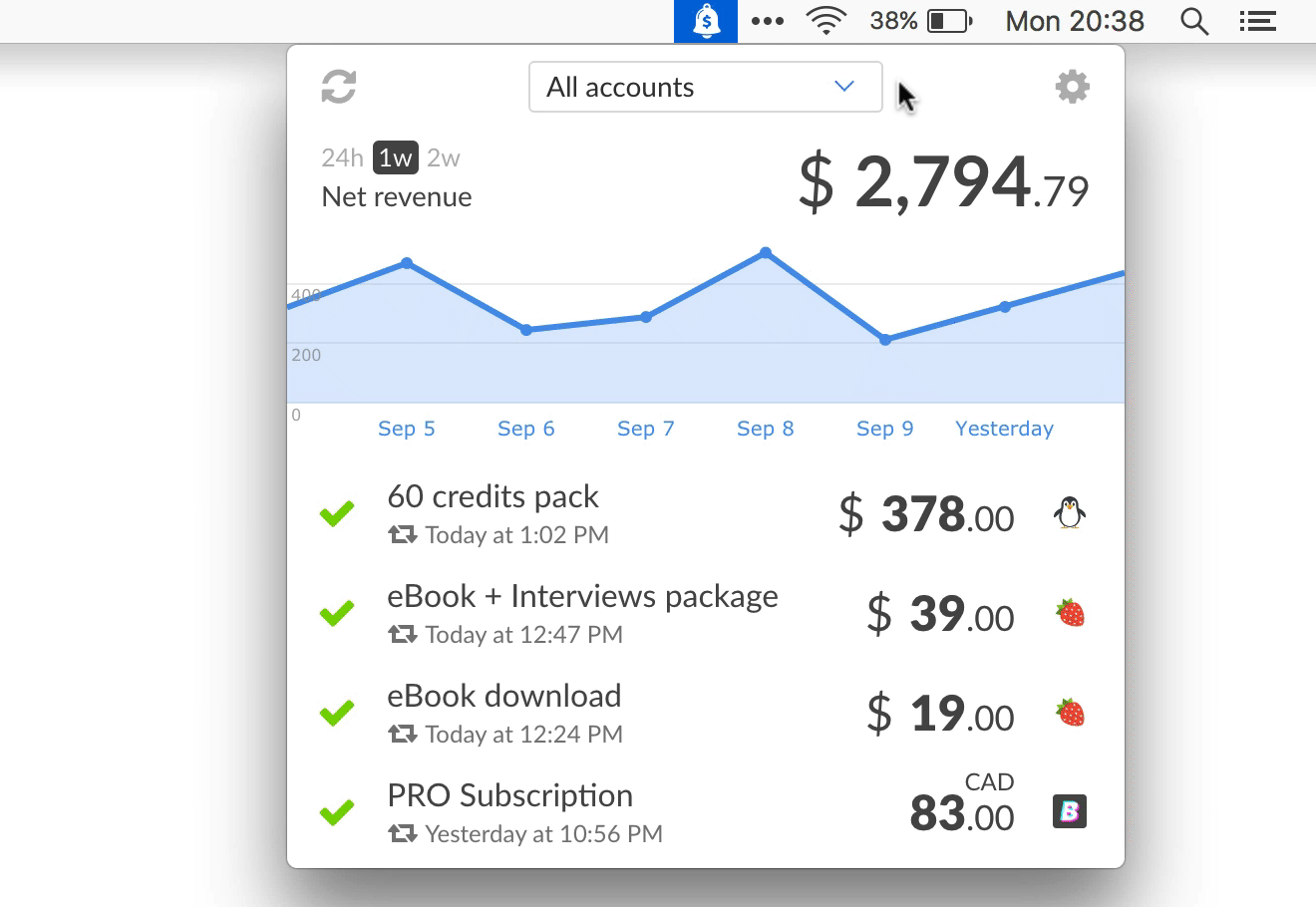Select Sep 8 axis label
Viewport: 1316px width, 907px height.
click(766, 429)
